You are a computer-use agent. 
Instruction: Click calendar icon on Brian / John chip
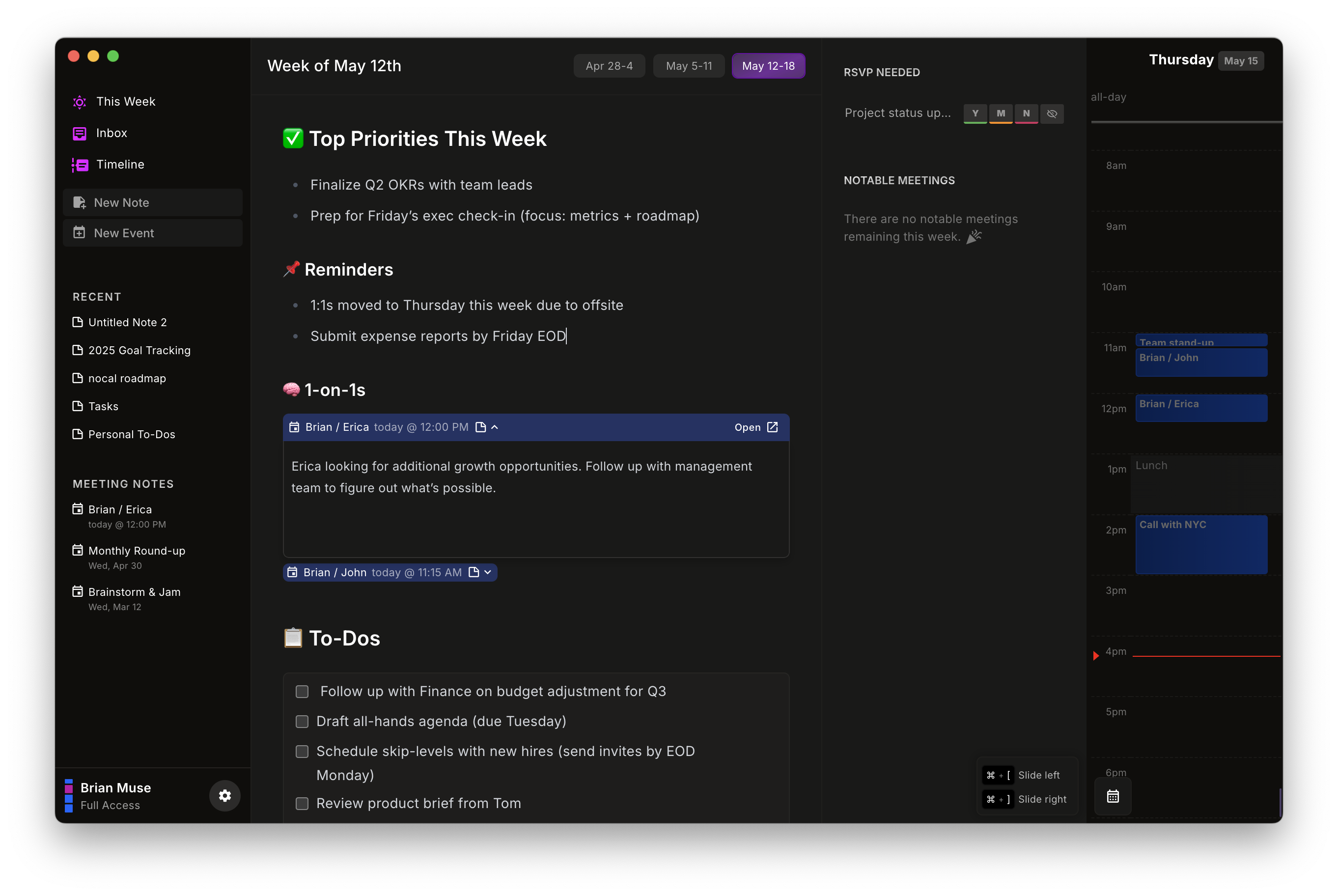(292, 573)
